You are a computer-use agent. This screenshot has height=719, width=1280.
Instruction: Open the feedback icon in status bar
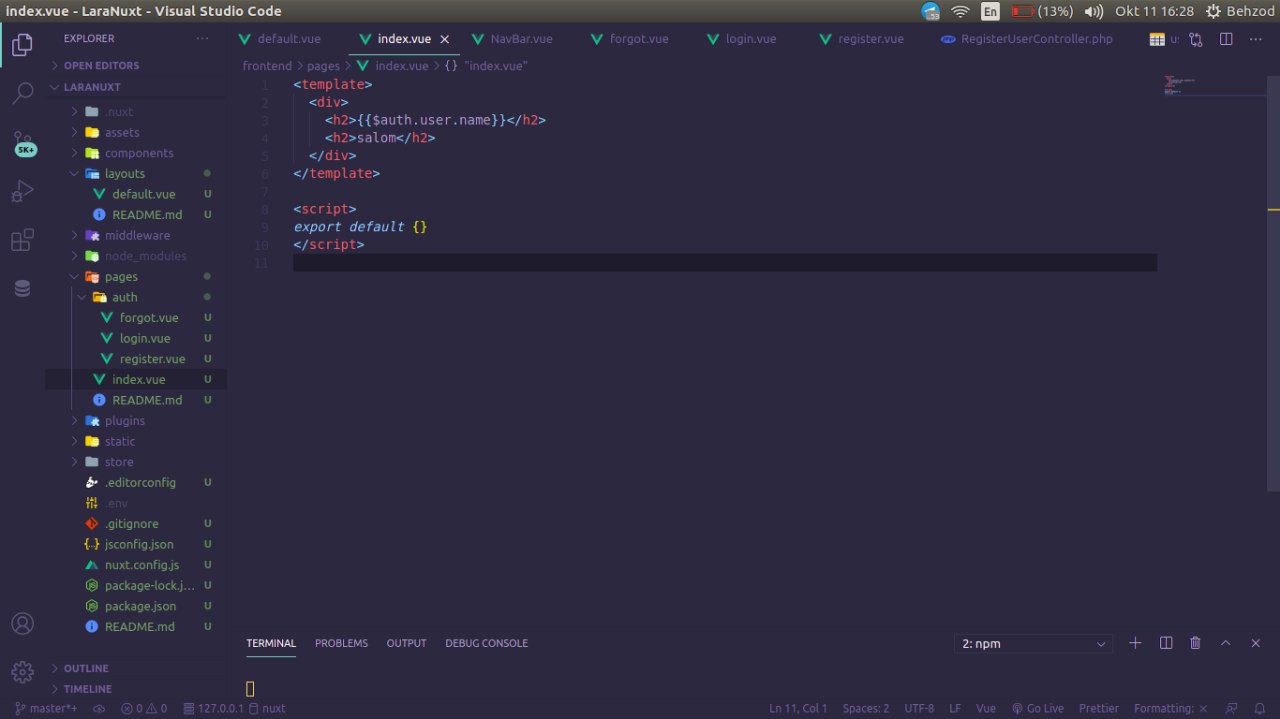[x=1232, y=708]
